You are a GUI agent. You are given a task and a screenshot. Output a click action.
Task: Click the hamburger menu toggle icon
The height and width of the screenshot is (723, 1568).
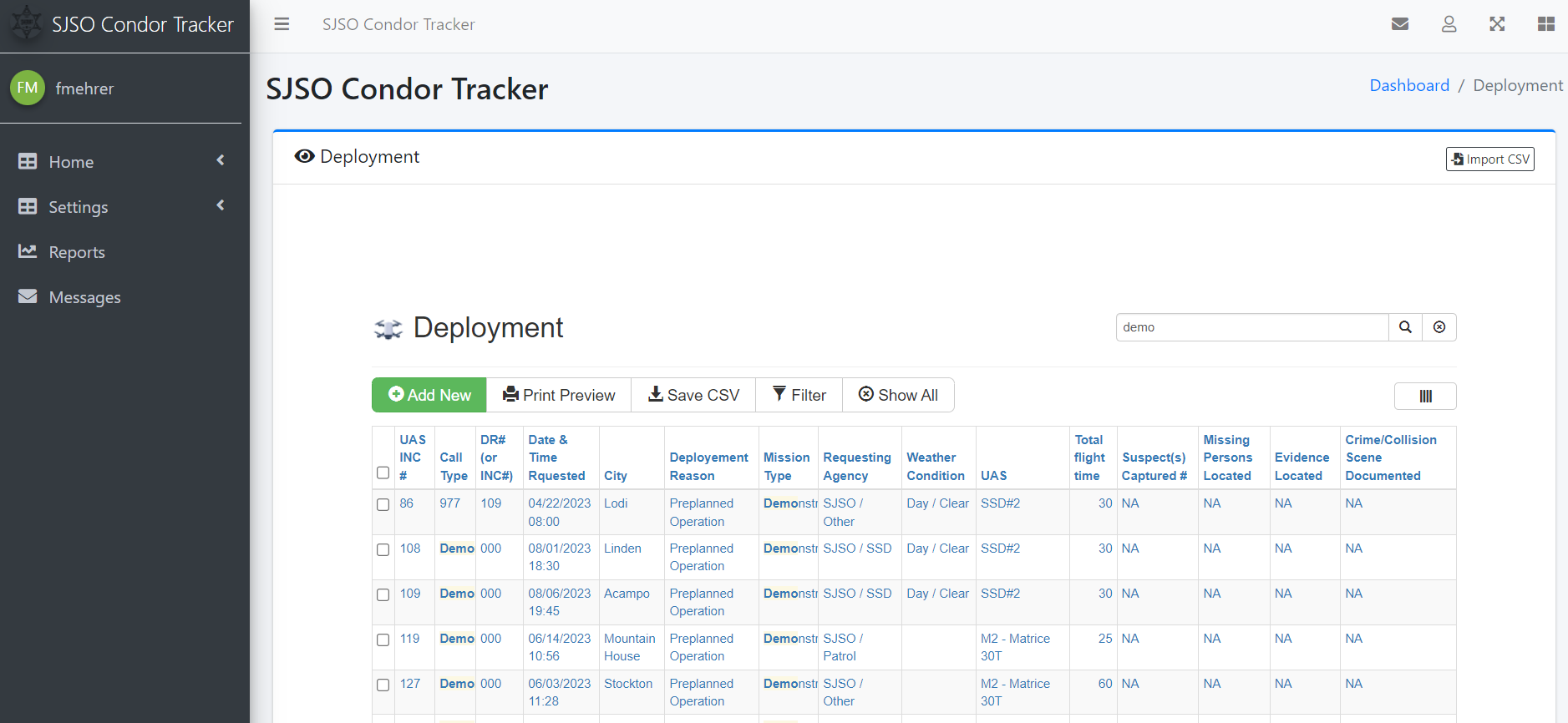282,24
